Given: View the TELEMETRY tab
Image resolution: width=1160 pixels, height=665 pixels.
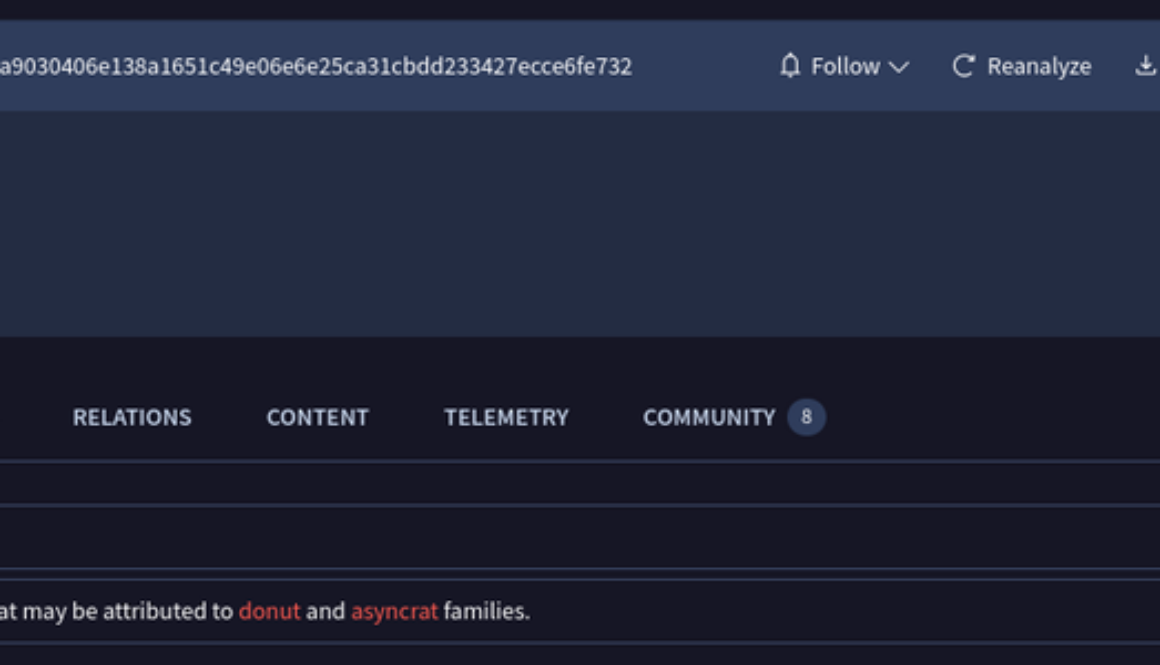Looking at the screenshot, I should 507,417.
